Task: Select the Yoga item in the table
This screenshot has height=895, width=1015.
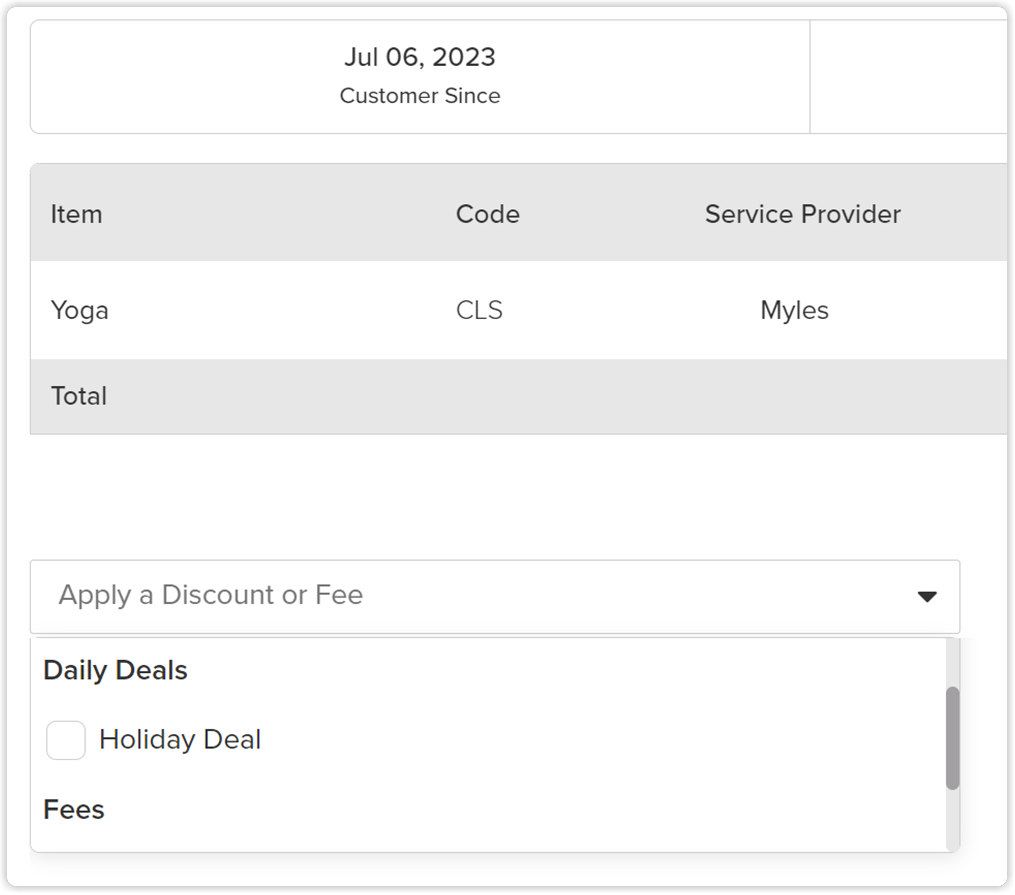Action: click(80, 310)
